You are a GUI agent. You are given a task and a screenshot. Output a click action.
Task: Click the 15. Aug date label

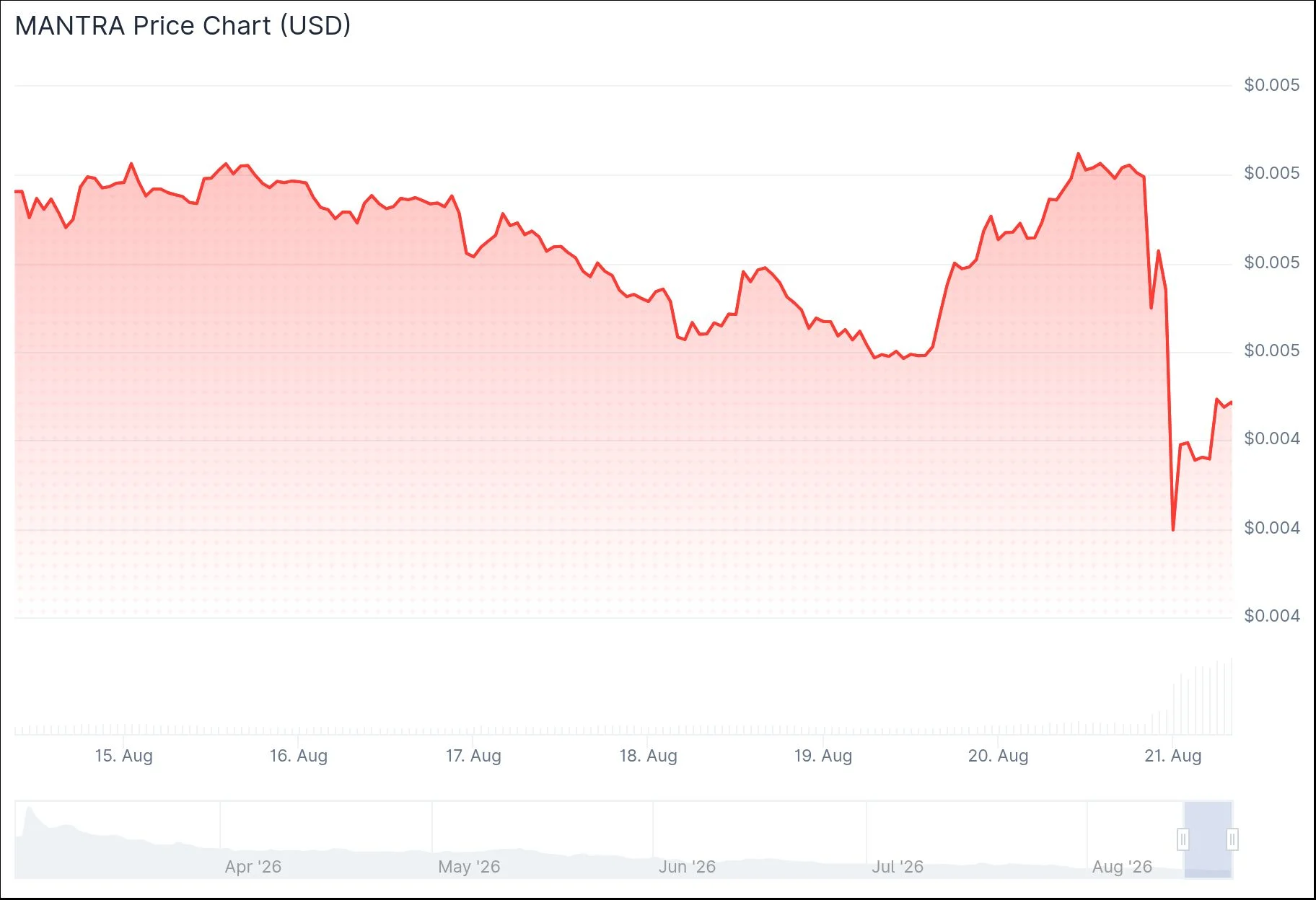point(123,756)
